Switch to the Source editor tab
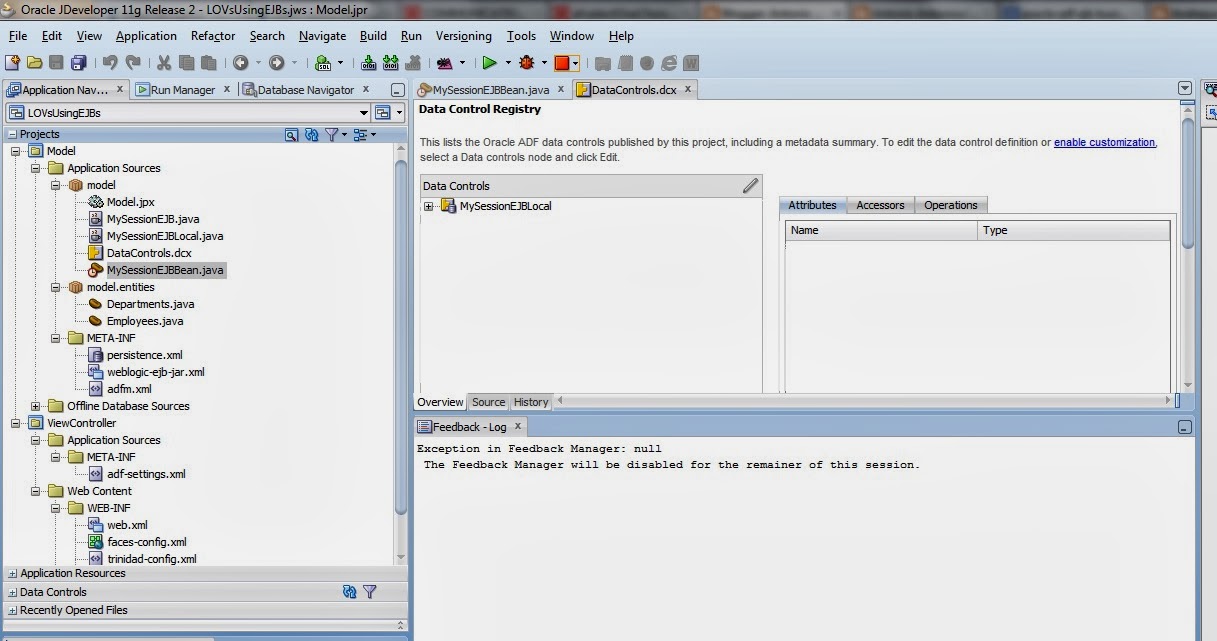Image resolution: width=1217 pixels, height=641 pixels. (x=488, y=402)
